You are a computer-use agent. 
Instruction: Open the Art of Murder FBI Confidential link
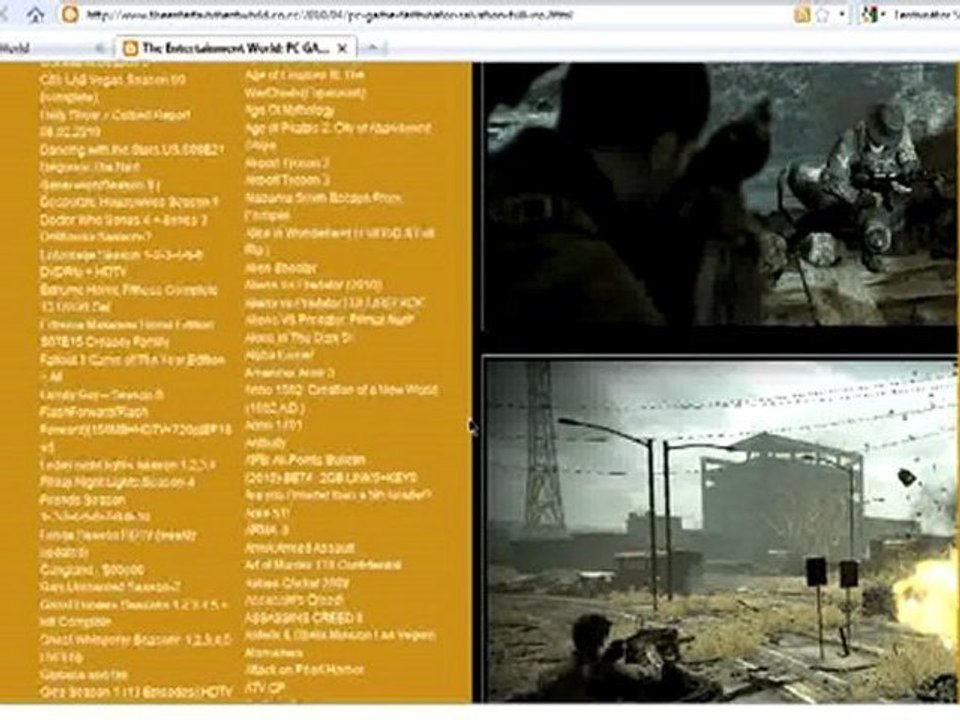[x=323, y=564]
